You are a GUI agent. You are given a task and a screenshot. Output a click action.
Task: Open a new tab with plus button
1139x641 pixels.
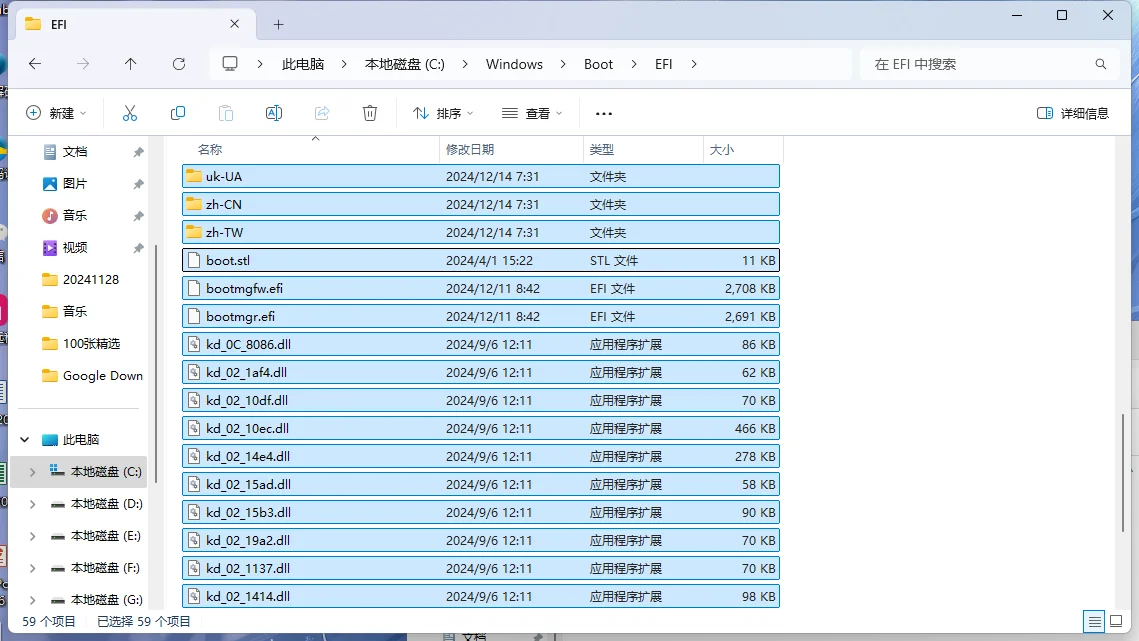coord(279,24)
